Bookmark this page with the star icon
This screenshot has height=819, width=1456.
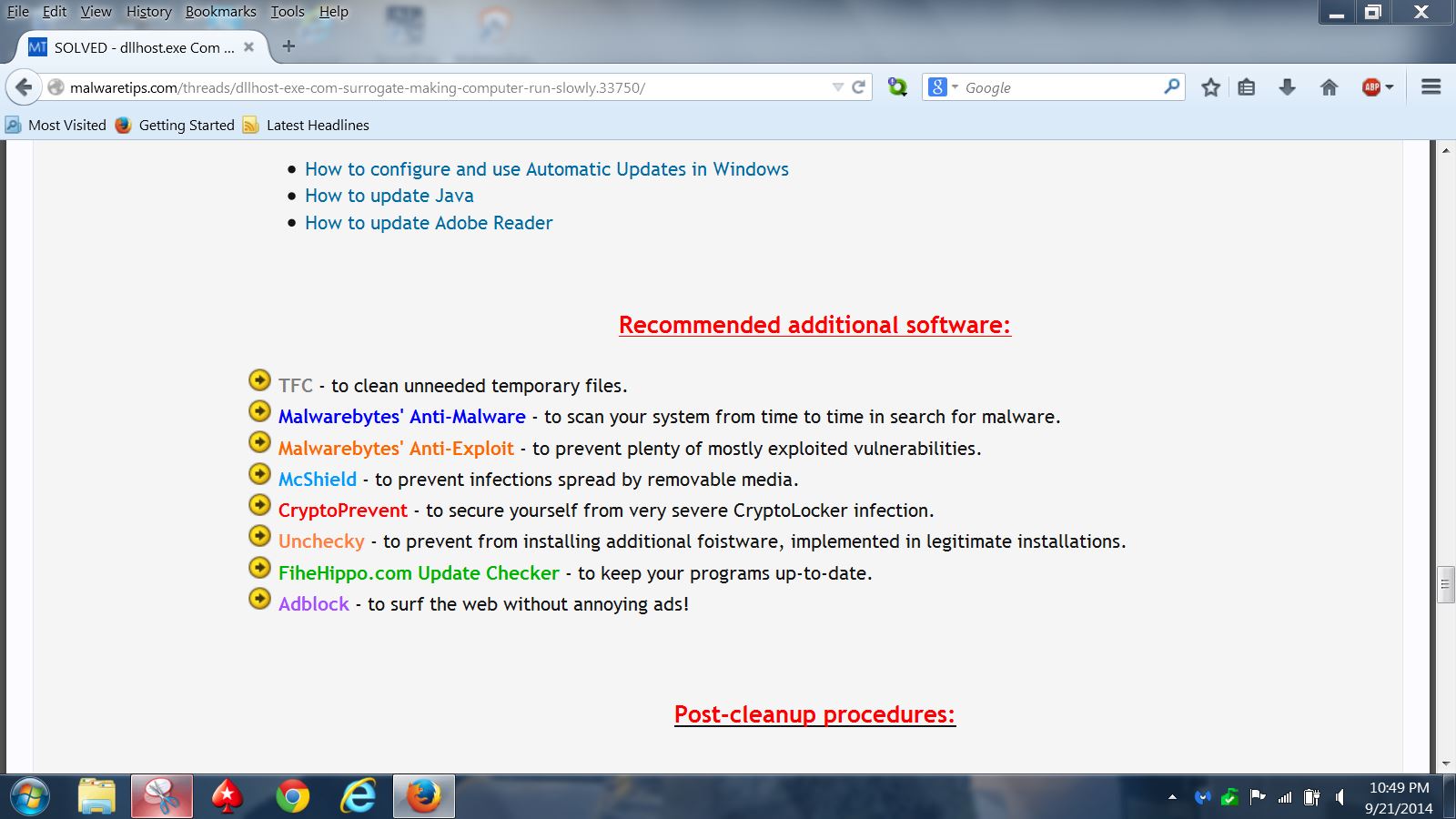click(x=1210, y=87)
